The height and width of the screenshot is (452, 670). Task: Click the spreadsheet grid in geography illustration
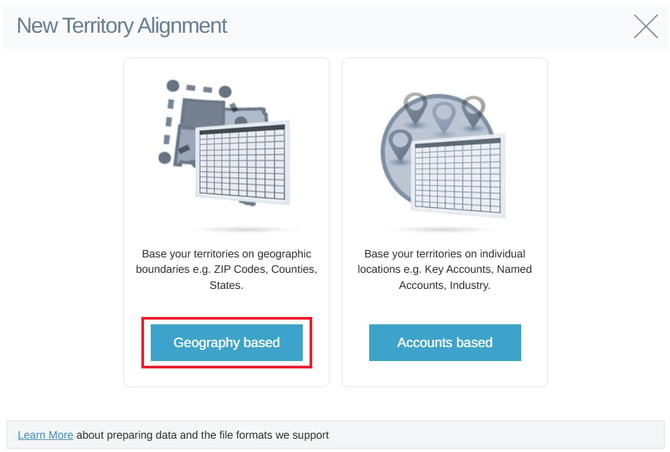click(x=243, y=163)
